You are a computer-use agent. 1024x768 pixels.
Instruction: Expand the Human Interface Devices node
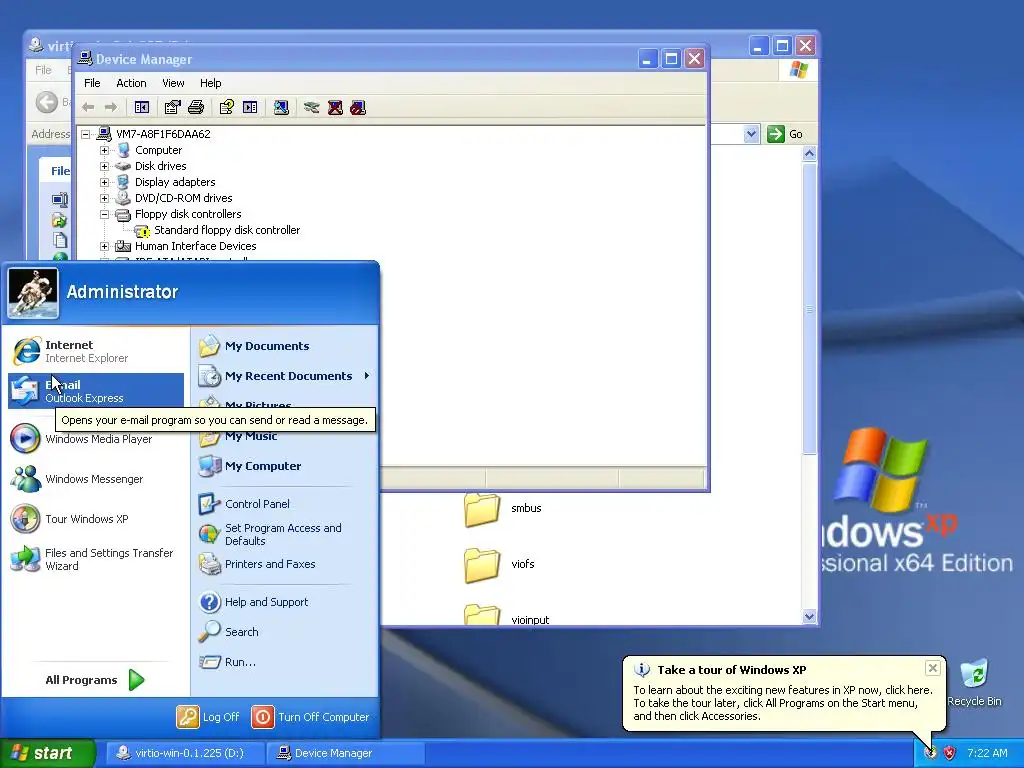[104, 246]
